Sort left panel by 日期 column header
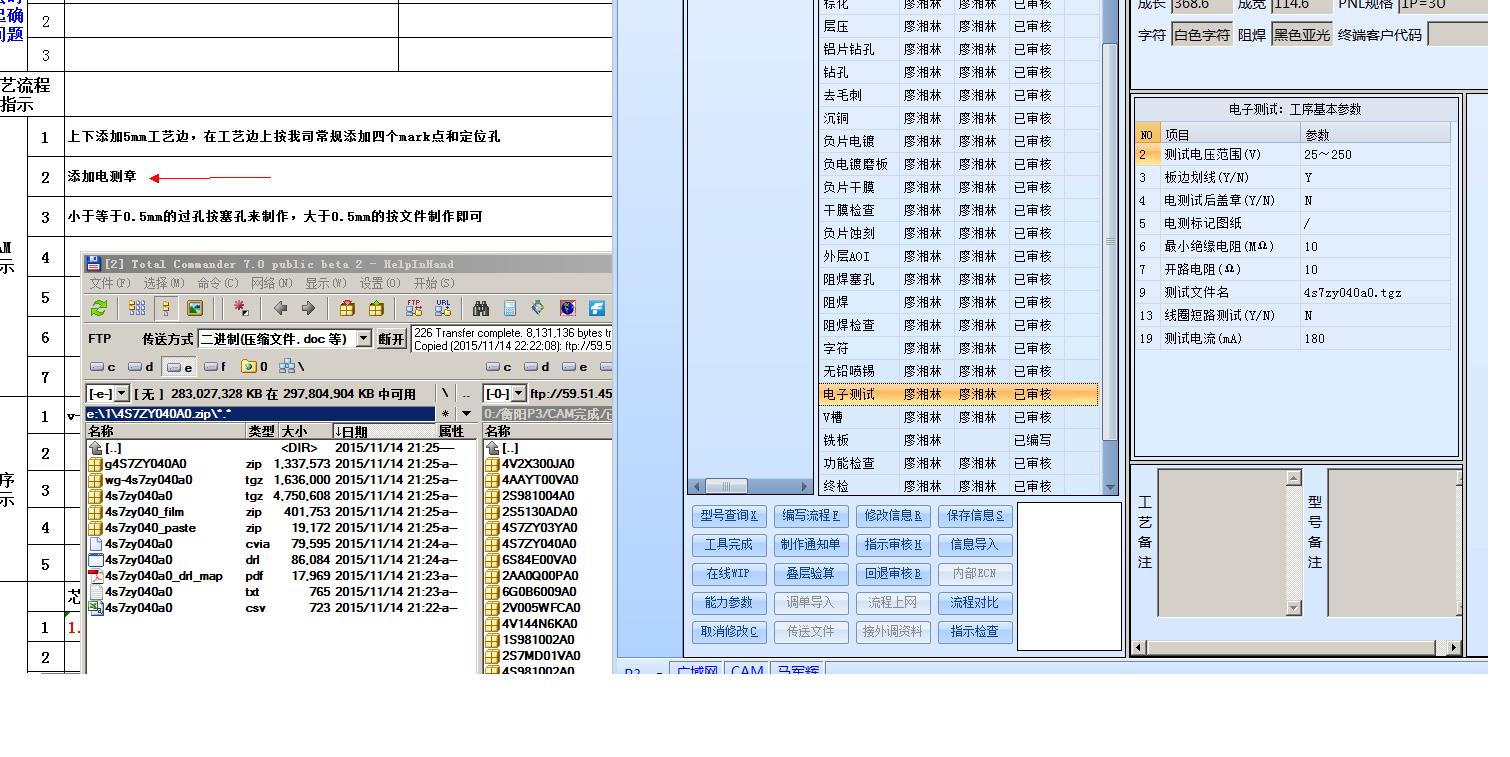1510x757 pixels. tap(383, 431)
